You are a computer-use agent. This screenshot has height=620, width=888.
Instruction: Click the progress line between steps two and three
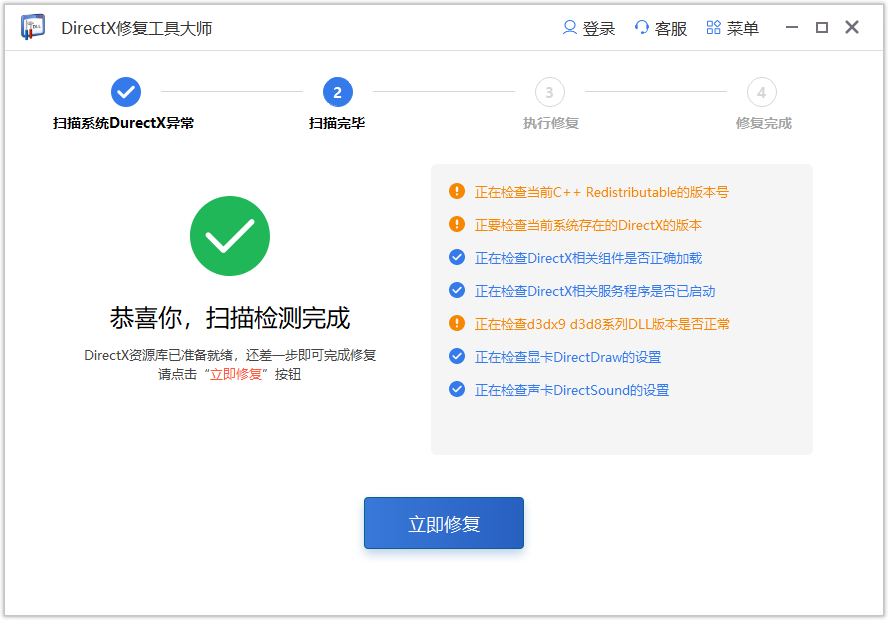(x=443, y=92)
